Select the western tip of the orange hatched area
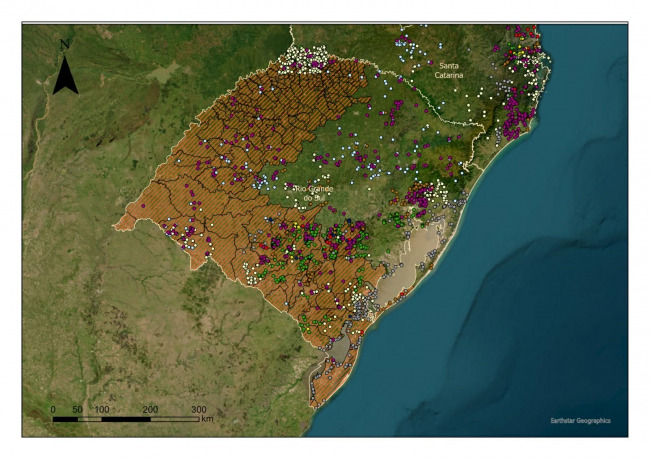This screenshot has width=650, height=459. click(x=120, y=222)
